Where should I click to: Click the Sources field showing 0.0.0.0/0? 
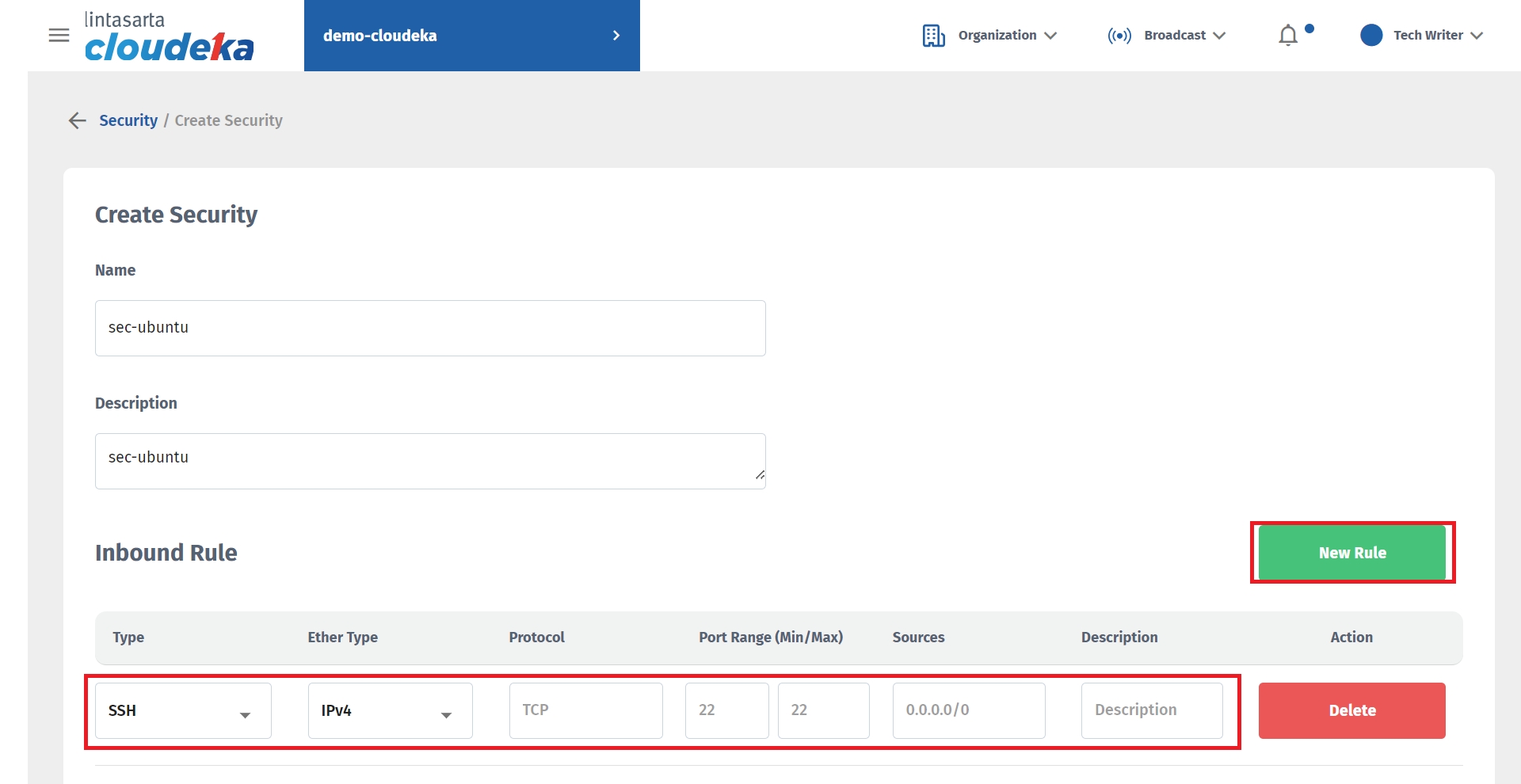click(968, 711)
